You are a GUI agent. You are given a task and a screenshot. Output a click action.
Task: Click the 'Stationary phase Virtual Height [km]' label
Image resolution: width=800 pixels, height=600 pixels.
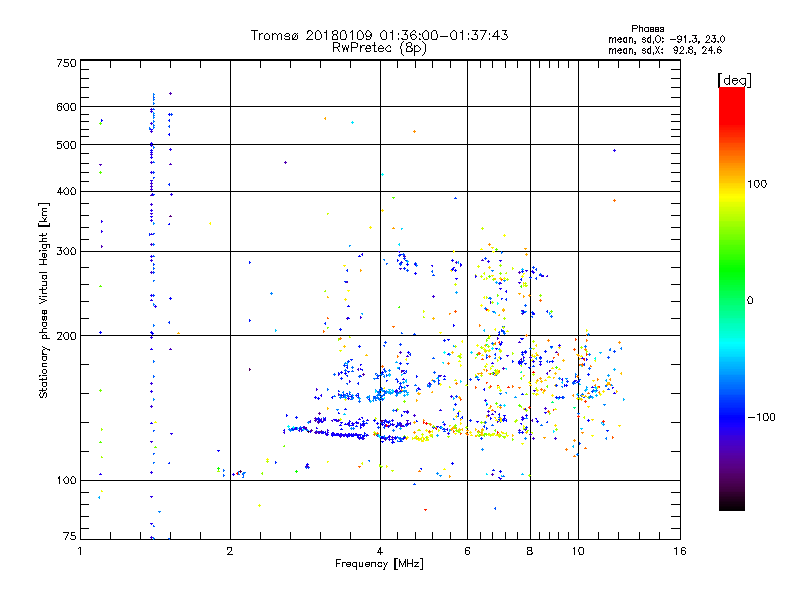[x=44, y=301]
